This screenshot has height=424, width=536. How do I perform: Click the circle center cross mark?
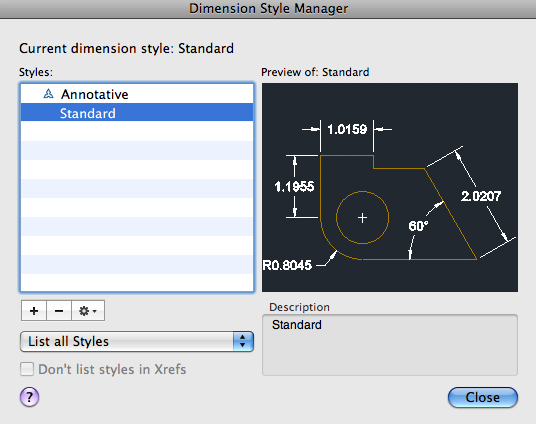(362, 218)
